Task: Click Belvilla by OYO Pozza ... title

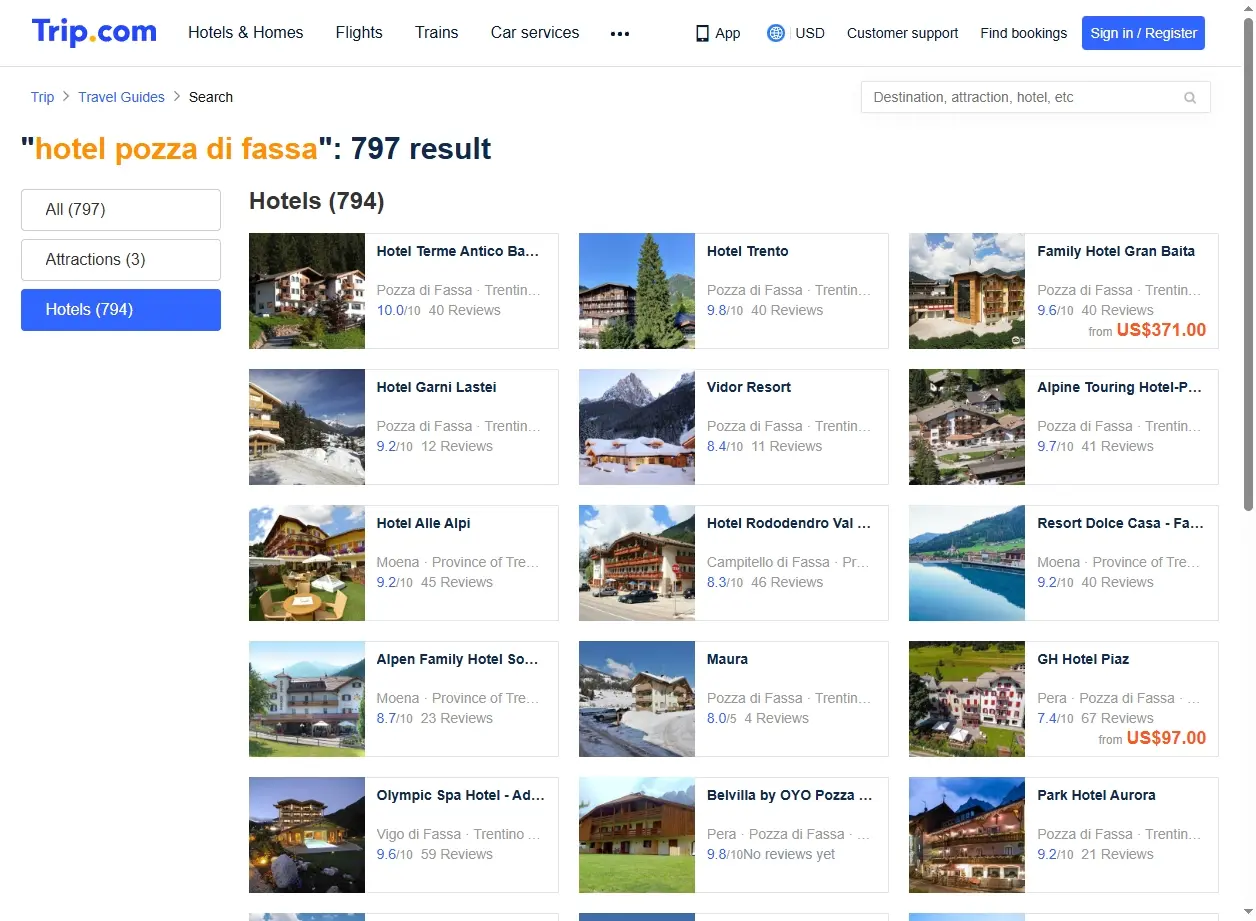Action: tap(790, 795)
